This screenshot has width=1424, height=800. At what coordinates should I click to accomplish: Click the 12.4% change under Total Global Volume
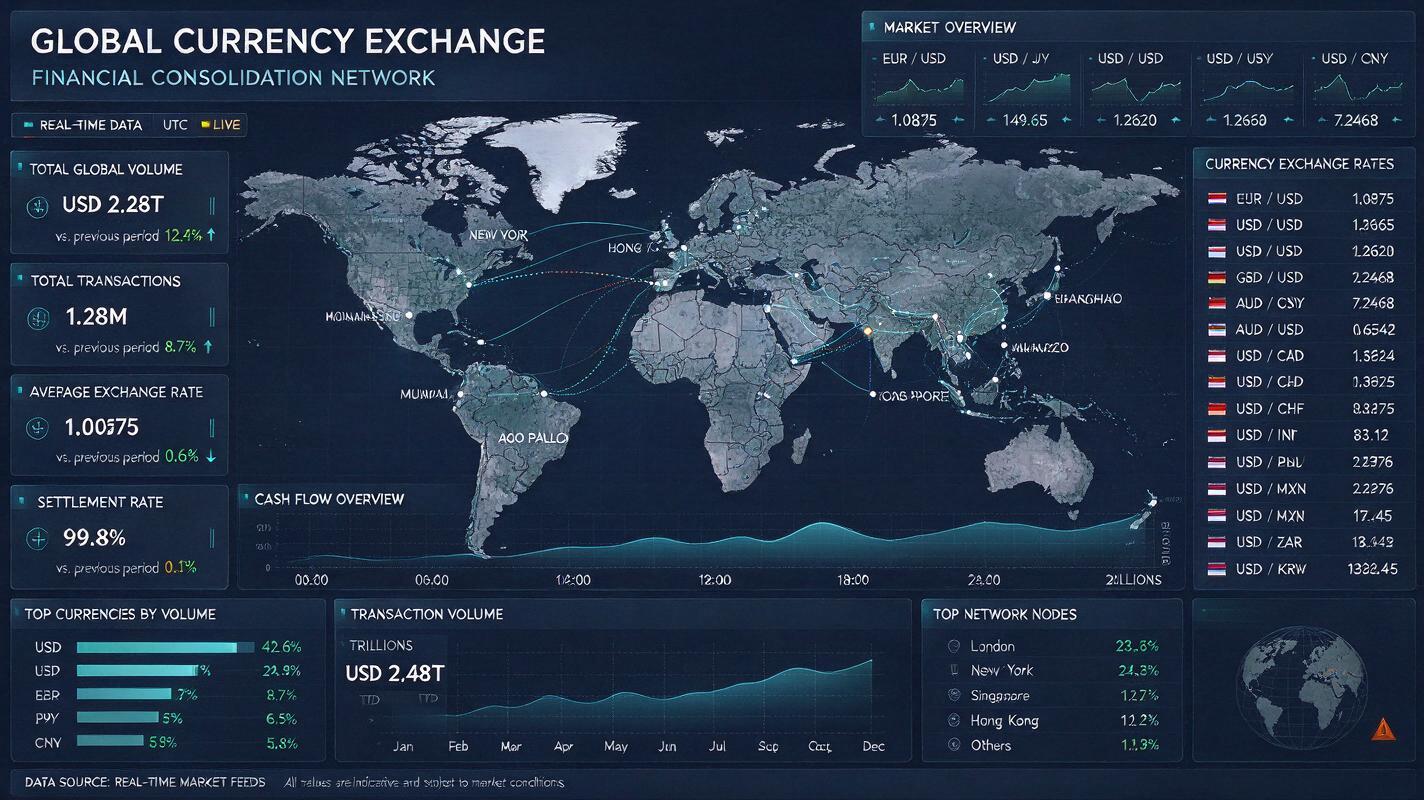(184, 237)
